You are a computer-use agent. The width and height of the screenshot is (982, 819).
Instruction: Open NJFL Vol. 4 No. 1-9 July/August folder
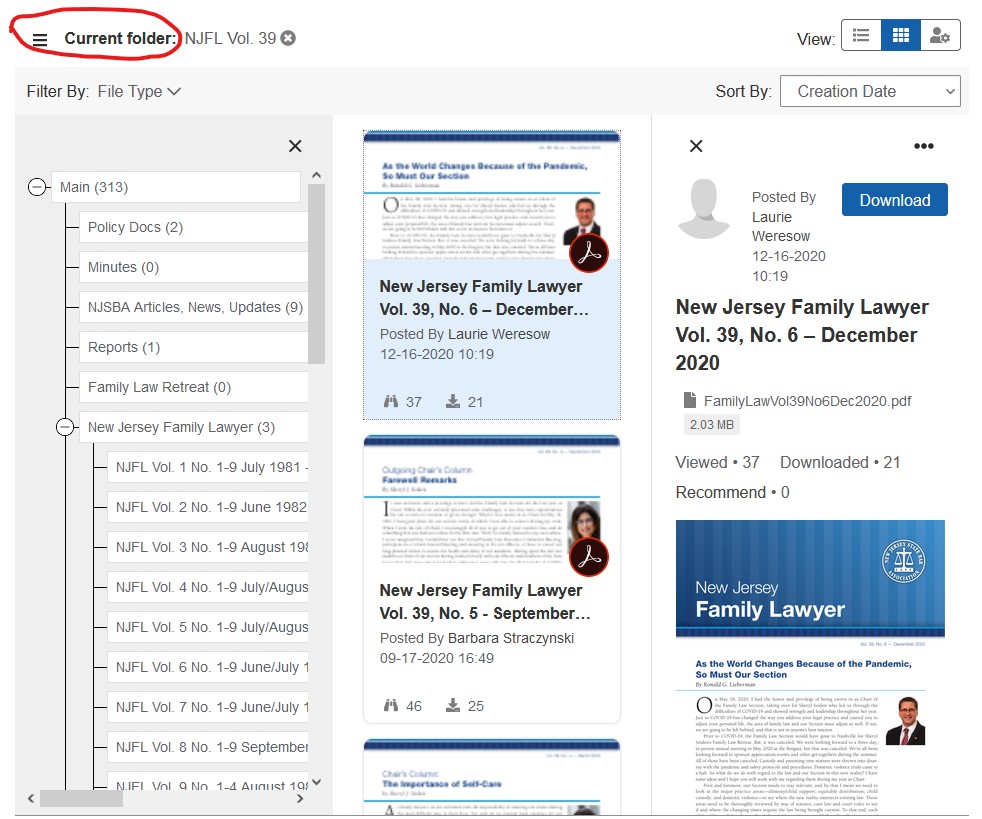click(x=208, y=587)
